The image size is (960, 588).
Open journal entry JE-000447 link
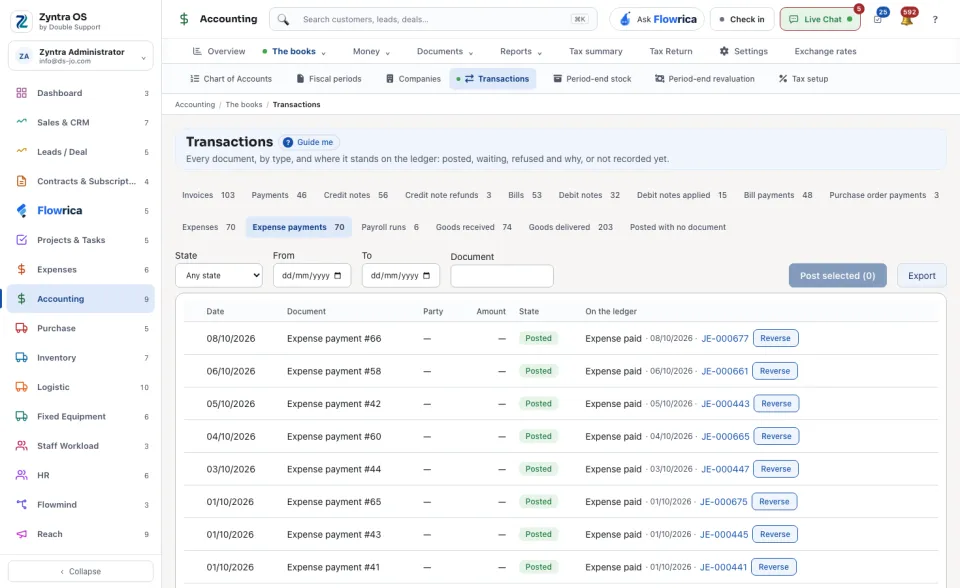725,469
